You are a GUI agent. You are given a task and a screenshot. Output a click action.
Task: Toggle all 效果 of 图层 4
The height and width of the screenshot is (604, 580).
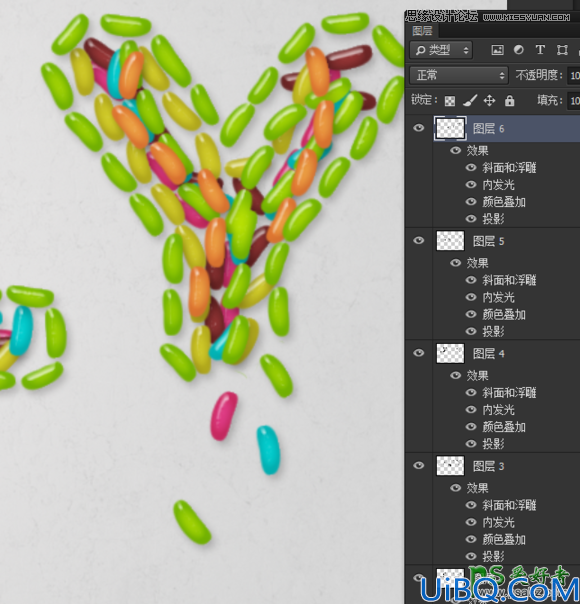click(456, 375)
